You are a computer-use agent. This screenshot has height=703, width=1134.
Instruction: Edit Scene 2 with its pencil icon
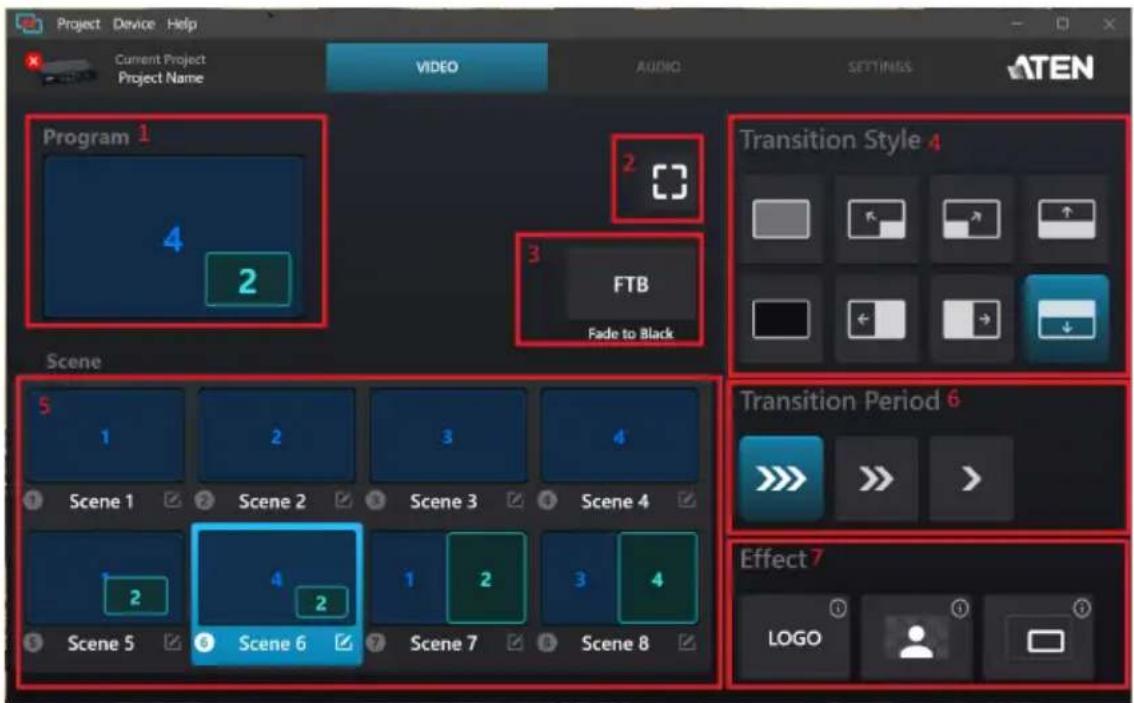pos(344,500)
